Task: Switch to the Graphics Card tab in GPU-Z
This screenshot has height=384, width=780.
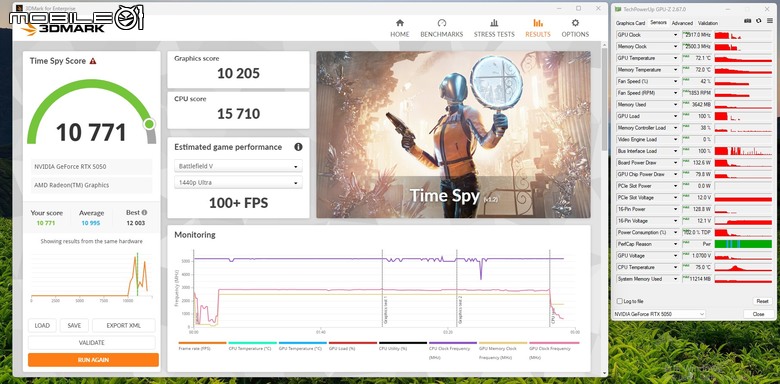Action: tap(630, 23)
